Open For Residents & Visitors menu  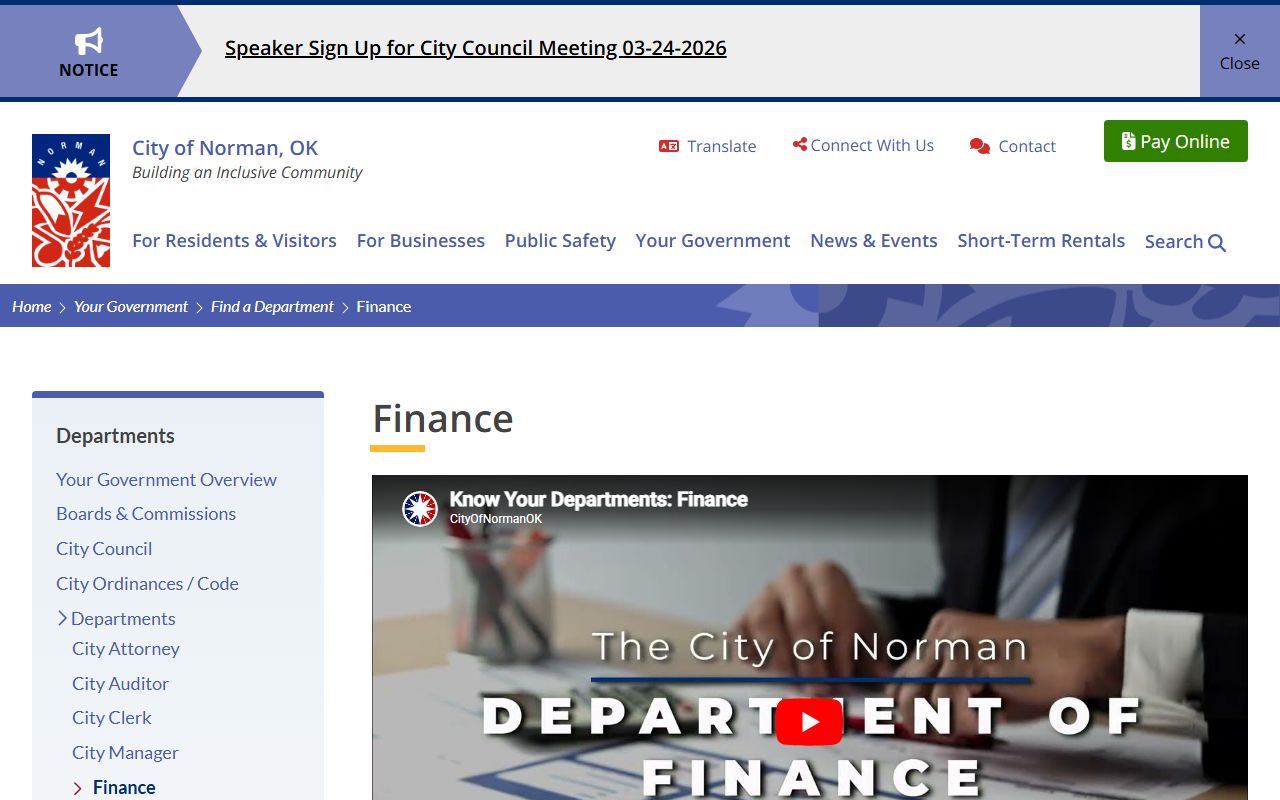(234, 241)
